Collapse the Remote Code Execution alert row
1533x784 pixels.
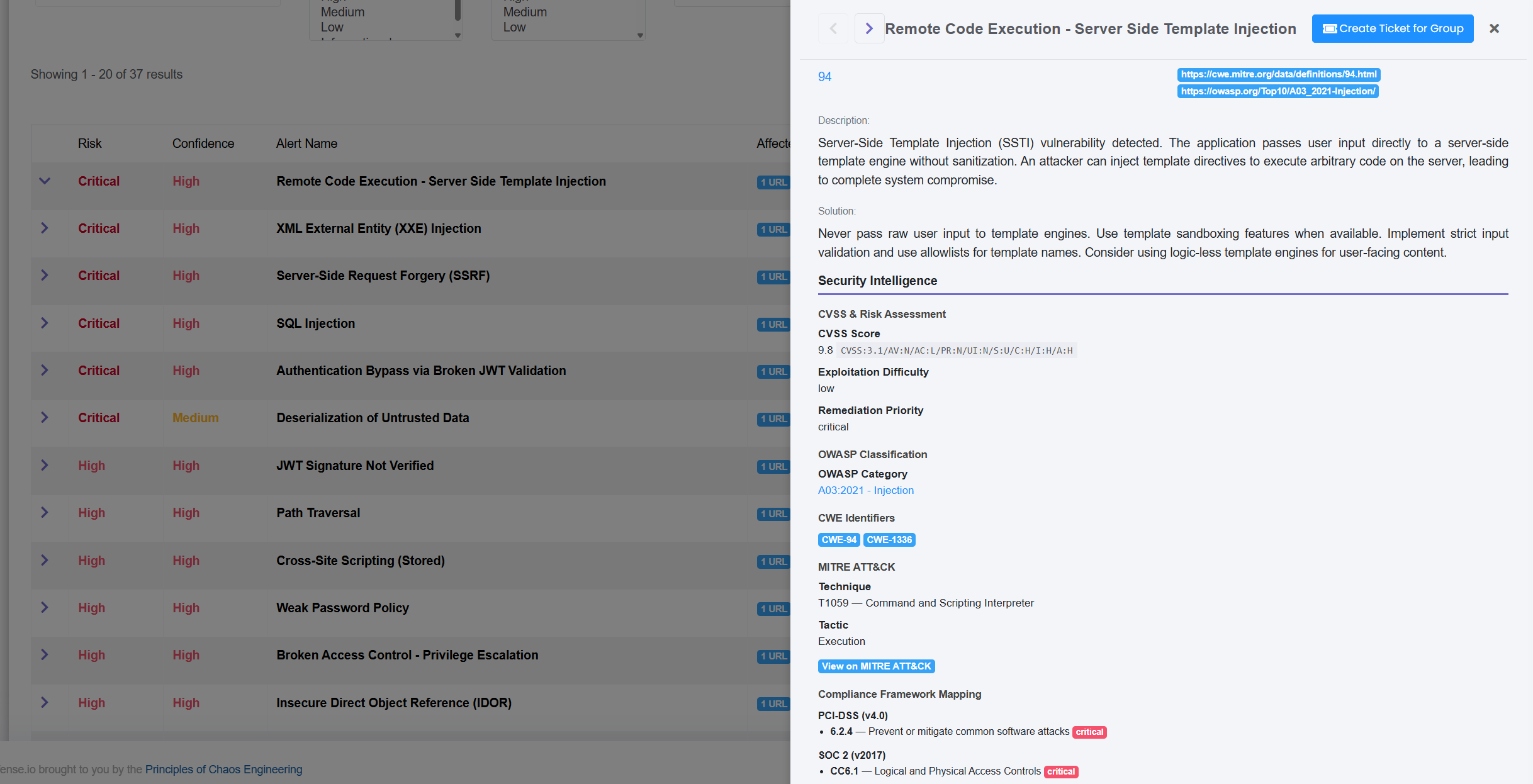(x=44, y=181)
